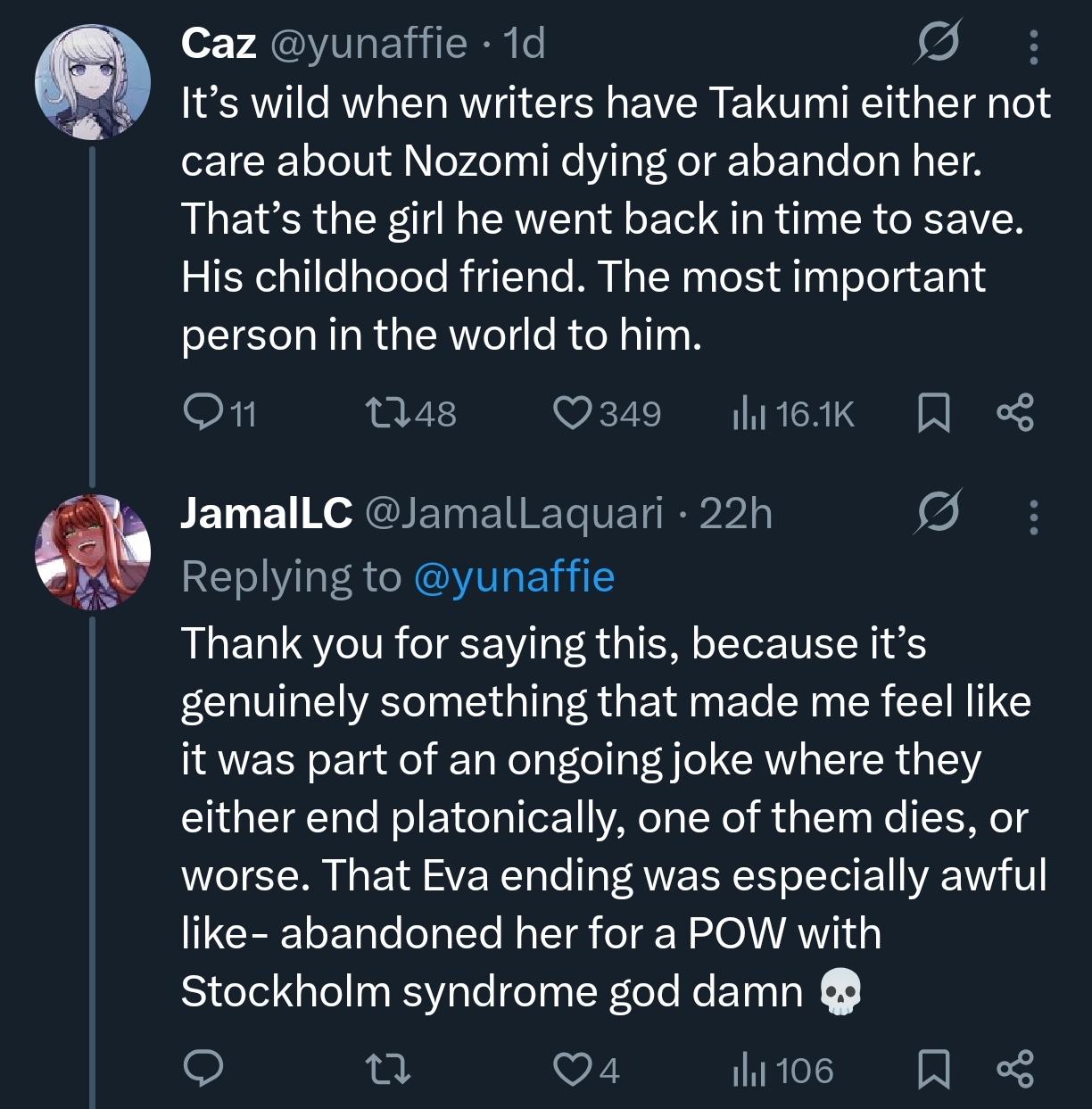Screen dimensions: 1092x1109
Task: Open Grok icon on Caz's tweet
Action: [936, 43]
